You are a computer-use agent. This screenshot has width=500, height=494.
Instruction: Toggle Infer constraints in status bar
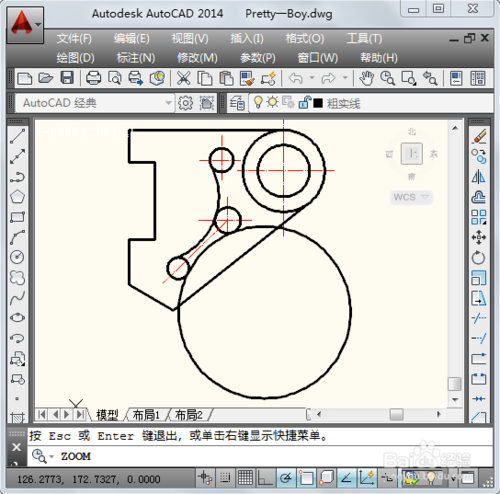point(205,479)
